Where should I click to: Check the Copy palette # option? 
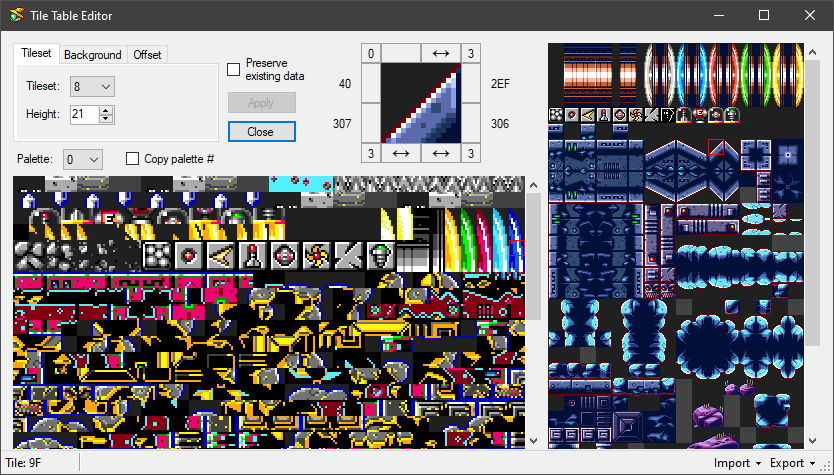[132, 159]
